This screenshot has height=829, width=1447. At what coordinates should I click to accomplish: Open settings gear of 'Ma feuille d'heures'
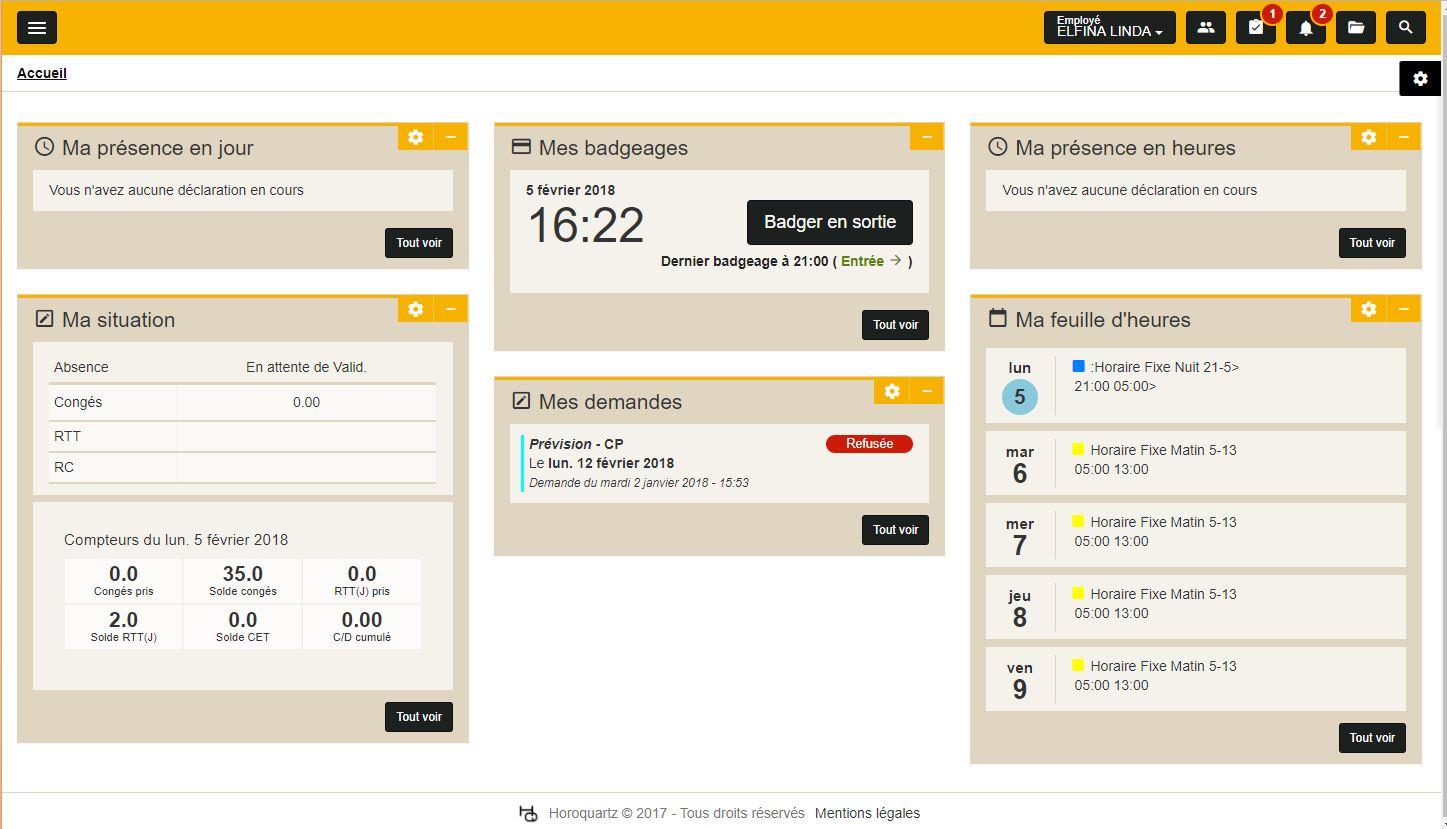1368,309
